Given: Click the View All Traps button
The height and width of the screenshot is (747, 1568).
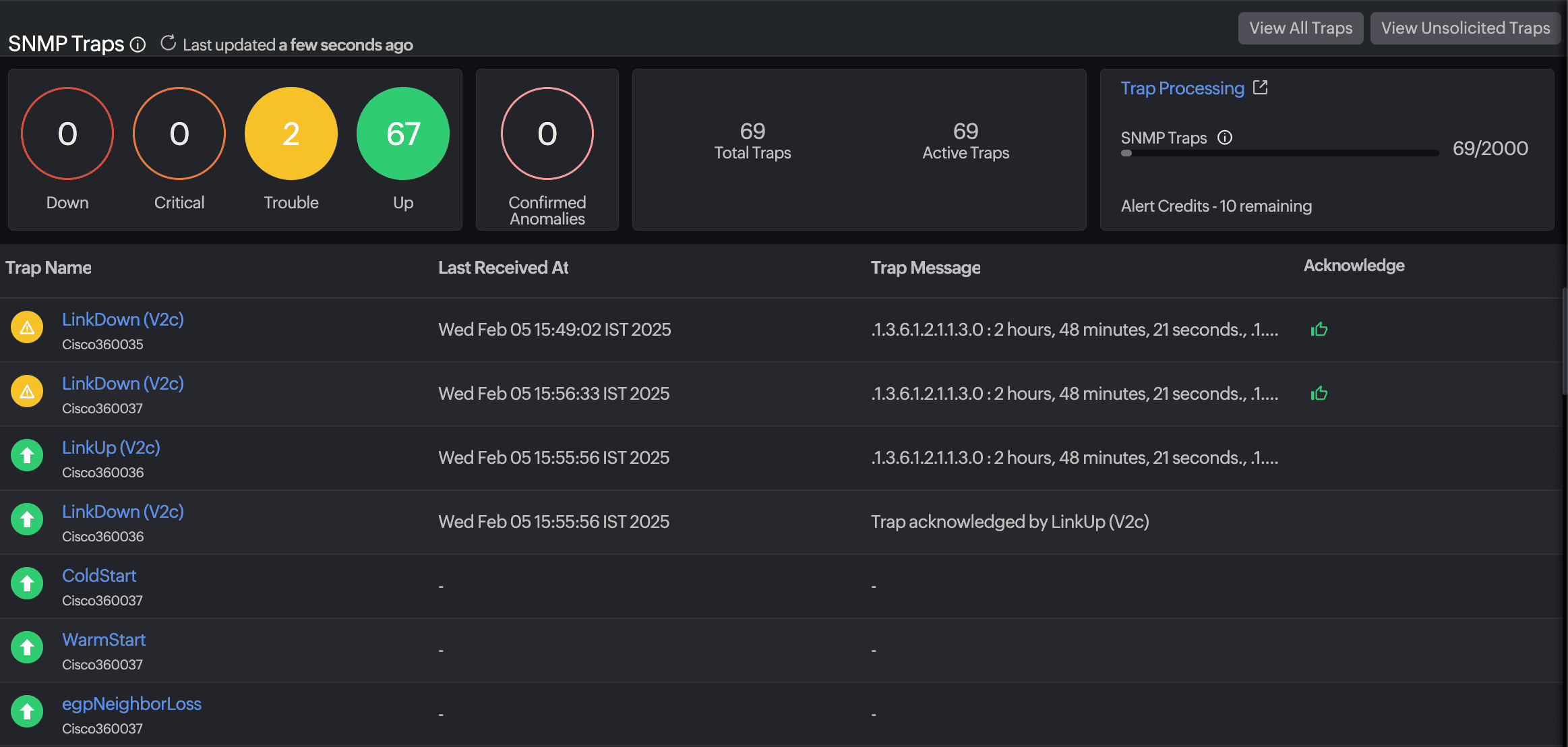Looking at the screenshot, I should 1300,28.
